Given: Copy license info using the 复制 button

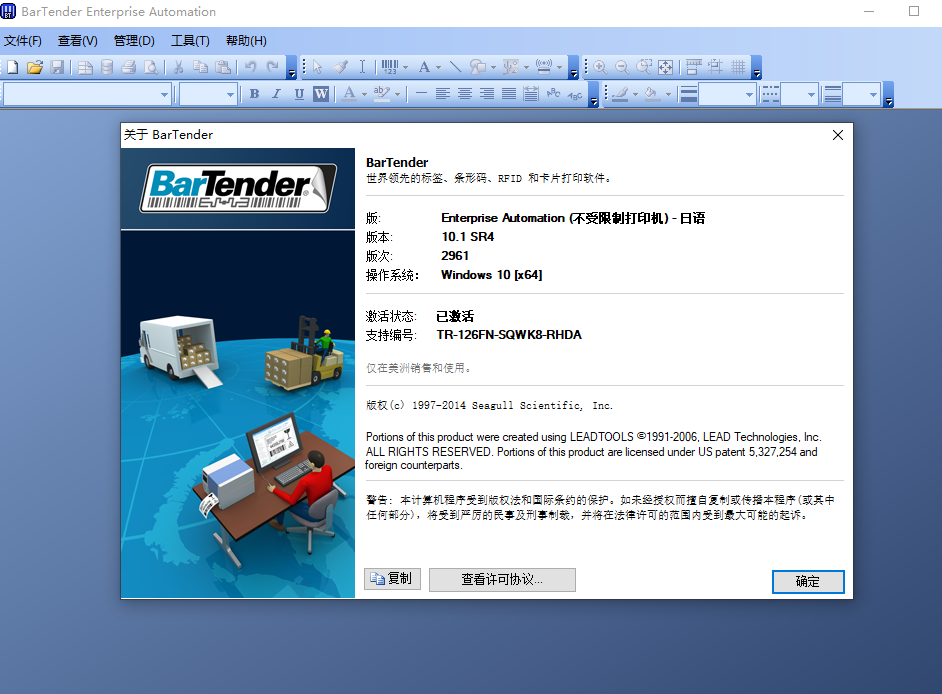Looking at the screenshot, I should point(391,579).
